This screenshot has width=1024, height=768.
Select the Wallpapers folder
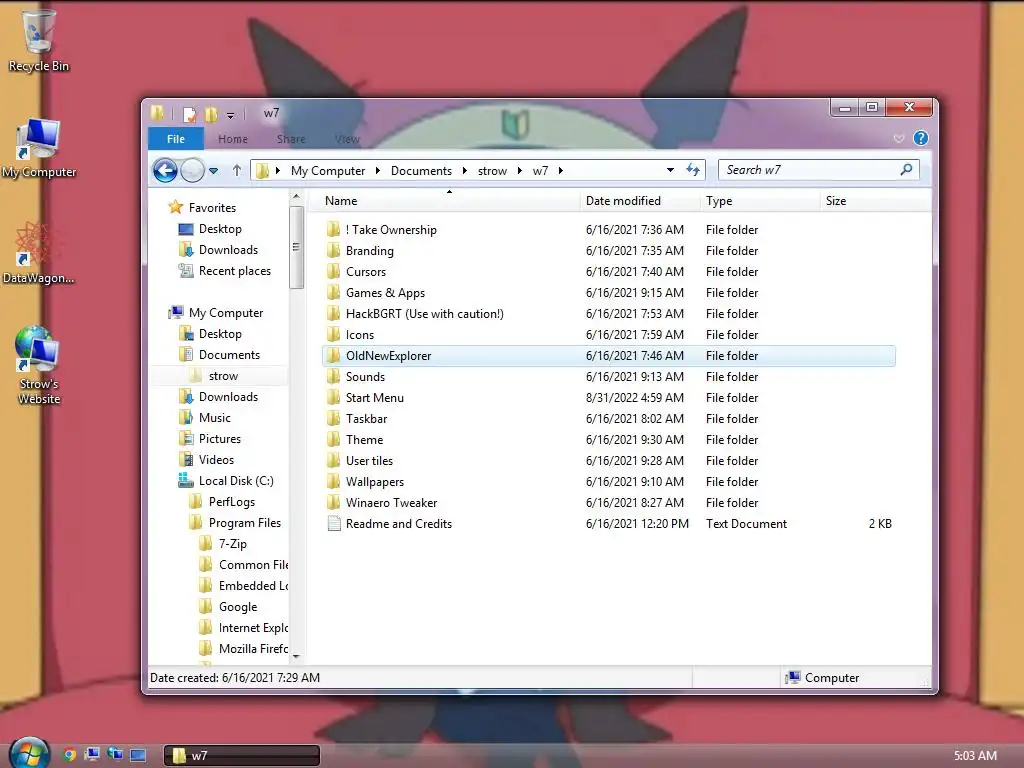coord(375,481)
